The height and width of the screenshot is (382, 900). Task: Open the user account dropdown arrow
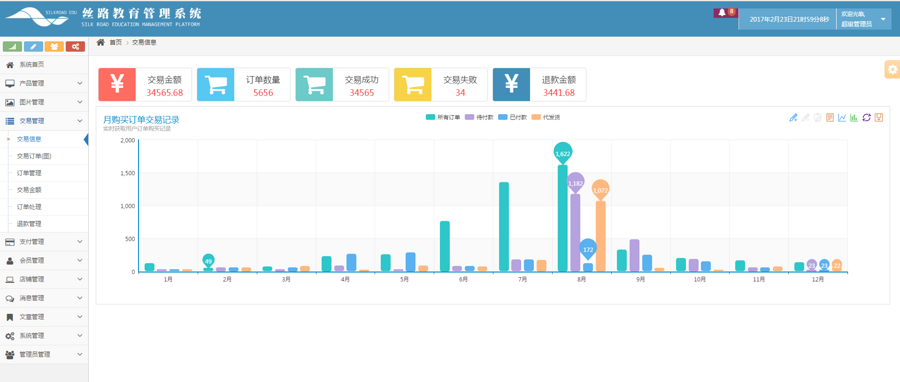click(x=882, y=19)
